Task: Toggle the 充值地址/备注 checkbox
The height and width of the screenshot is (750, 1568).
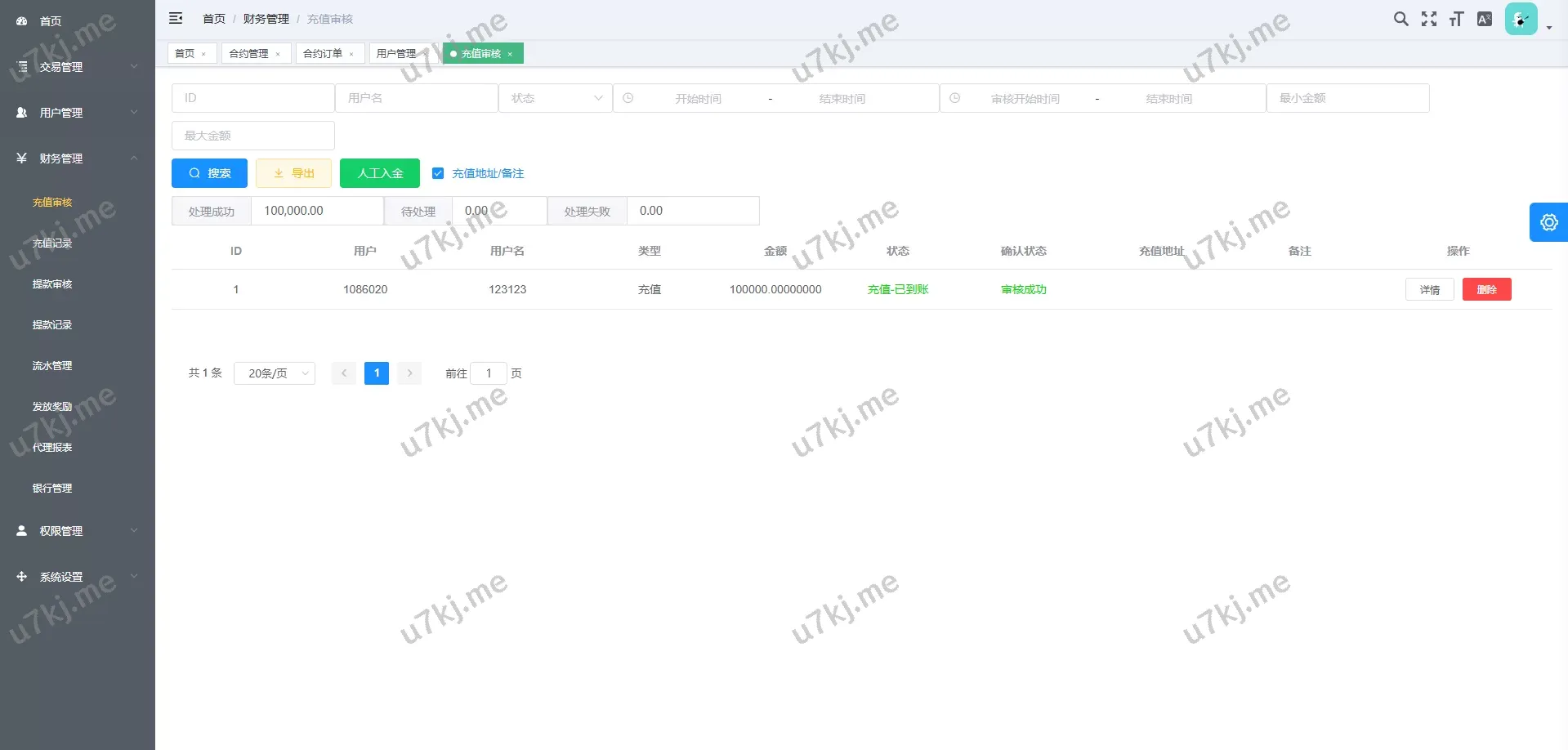Action: tap(438, 173)
